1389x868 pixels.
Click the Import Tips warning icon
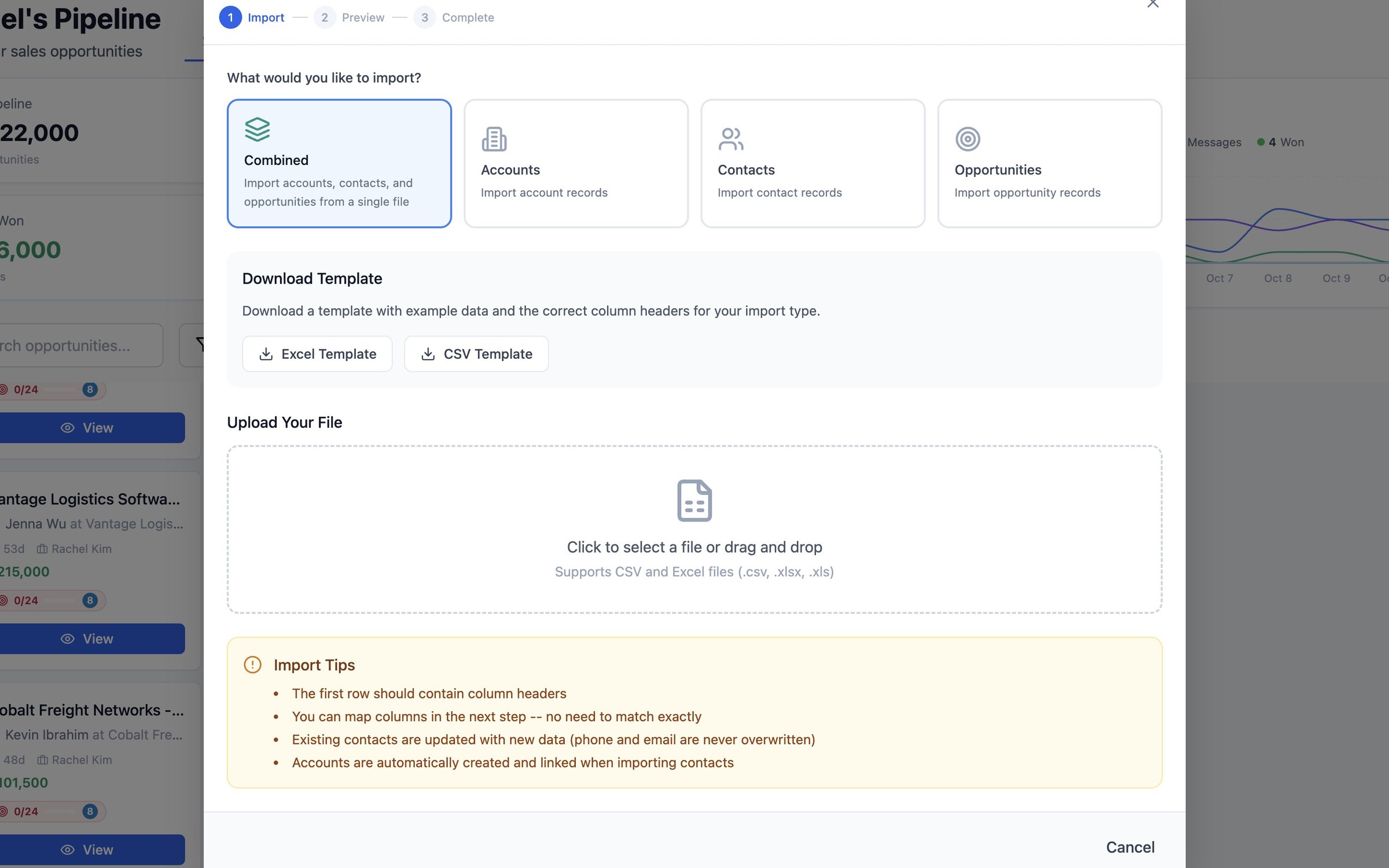pos(252,664)
